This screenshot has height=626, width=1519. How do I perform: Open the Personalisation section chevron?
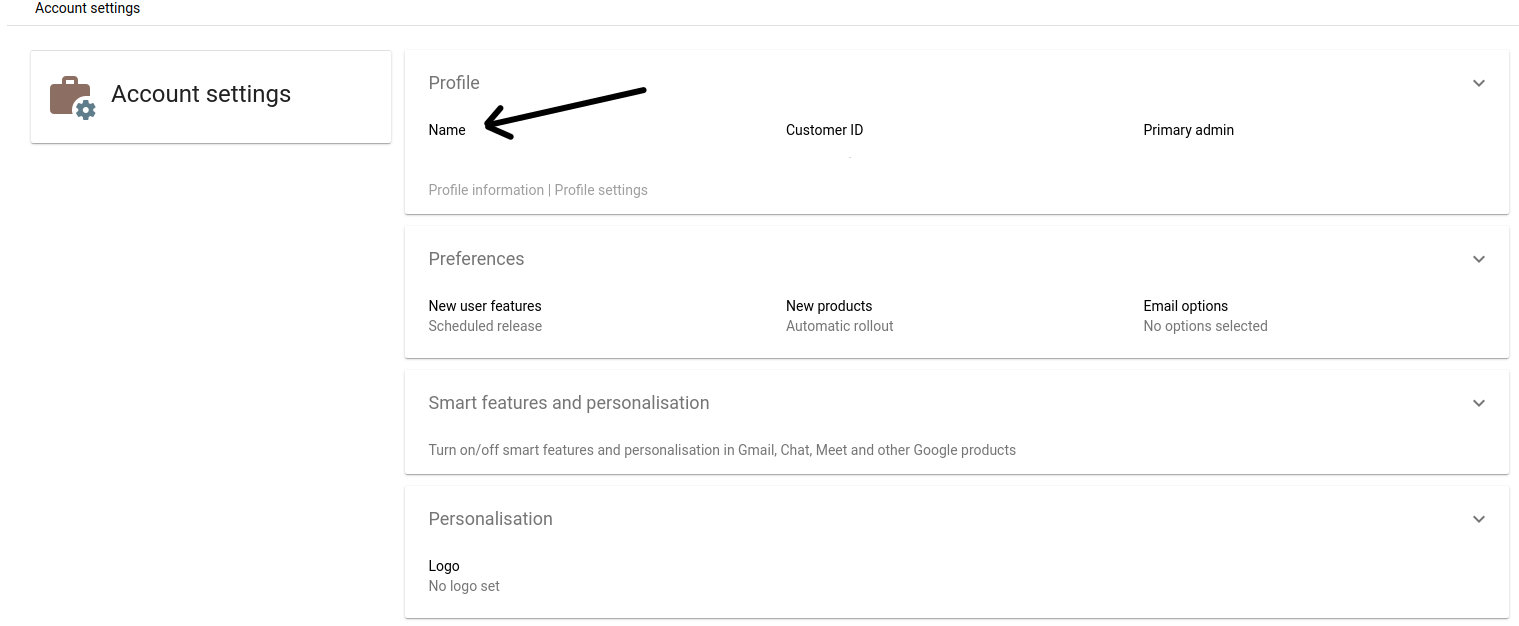click(1479, 519)
